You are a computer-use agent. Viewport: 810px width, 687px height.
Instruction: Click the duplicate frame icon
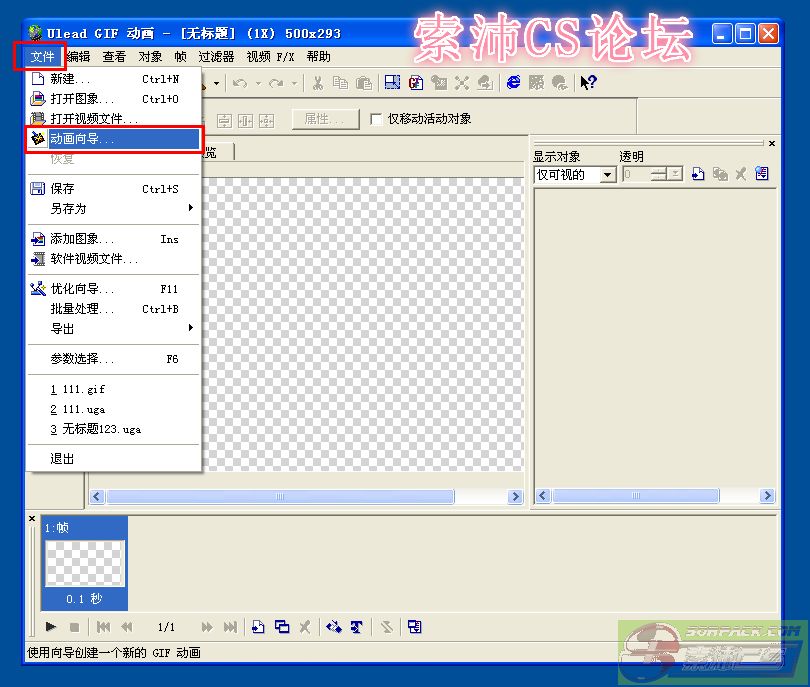click(282, 627)
